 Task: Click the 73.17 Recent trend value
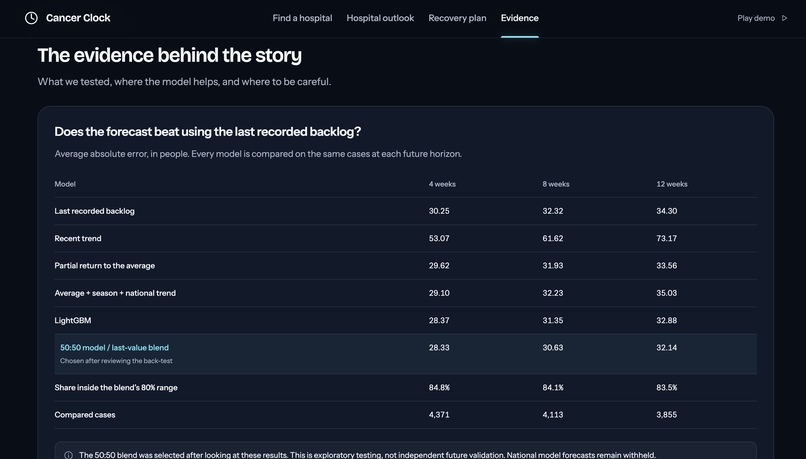[667, 238]
